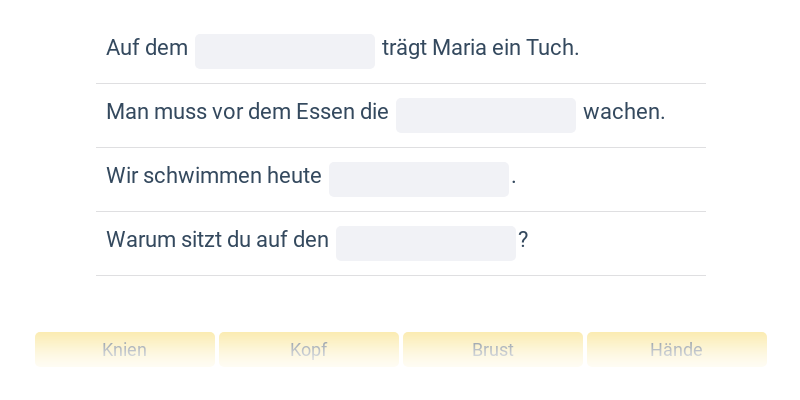Click the phrase "trägt Maria ein Tuch."
800x400 pixels.
point(480,48)
